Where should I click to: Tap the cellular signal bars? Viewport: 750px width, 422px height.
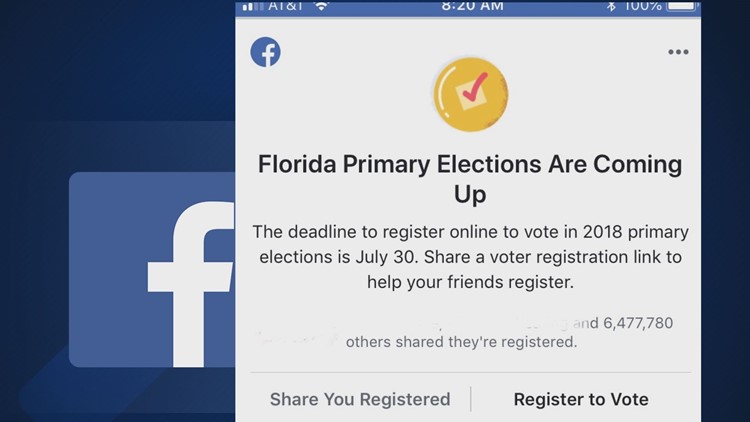coord(253,6)
